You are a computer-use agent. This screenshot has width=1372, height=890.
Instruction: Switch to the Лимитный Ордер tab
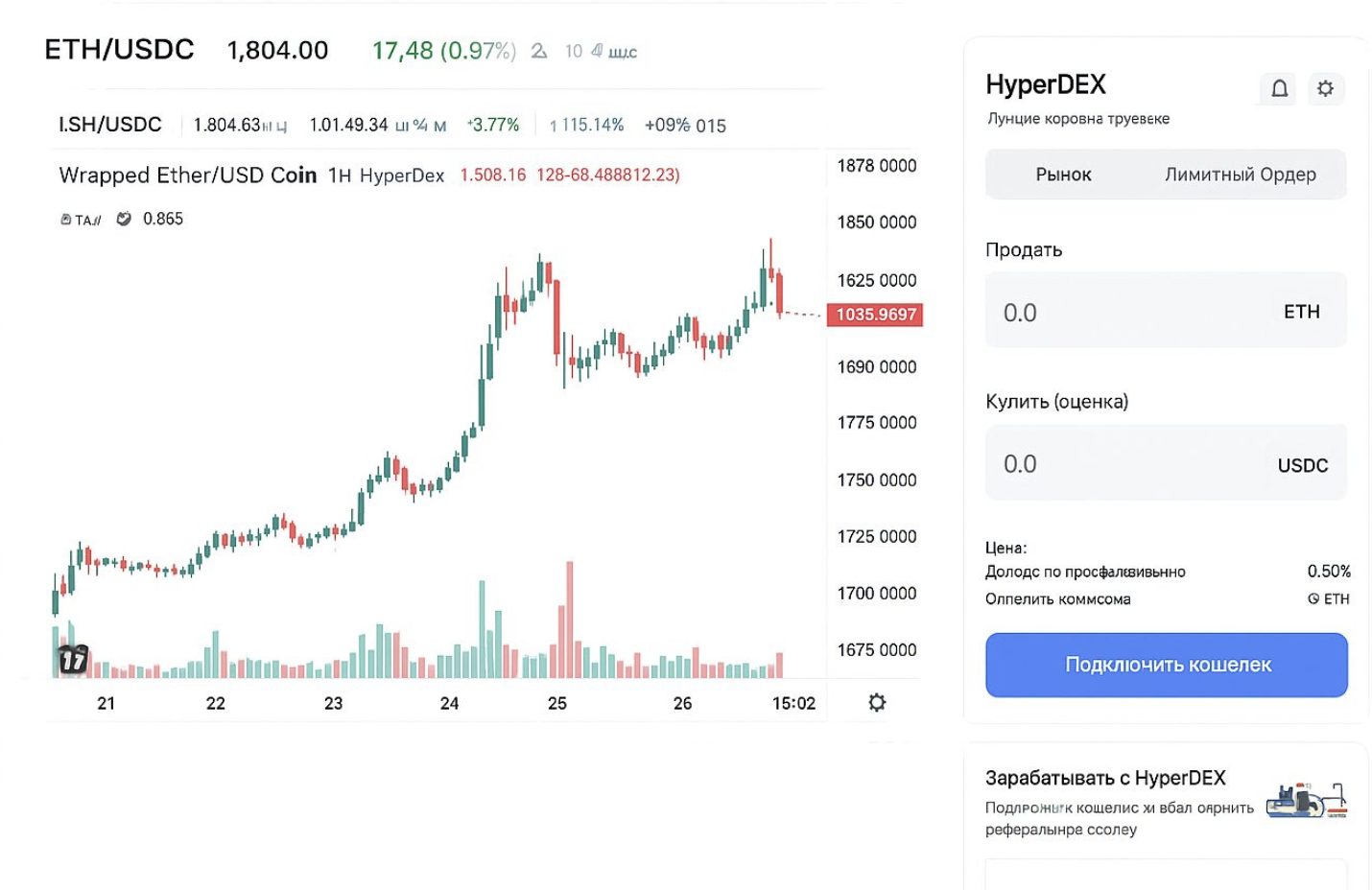(x=1240, y=175)
